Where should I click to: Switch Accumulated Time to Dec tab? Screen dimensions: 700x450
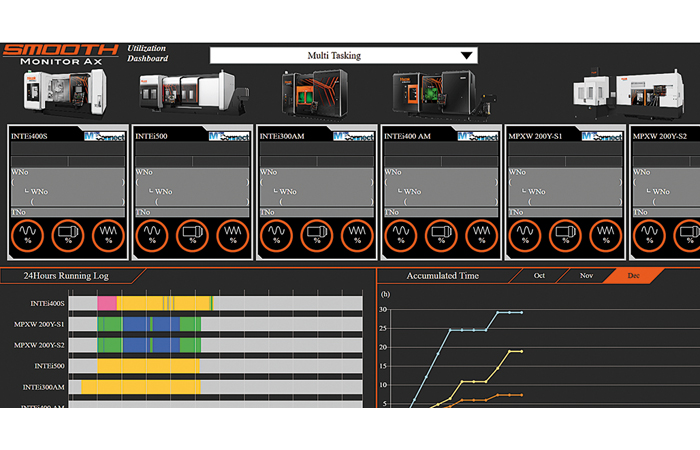click(633, 275)
